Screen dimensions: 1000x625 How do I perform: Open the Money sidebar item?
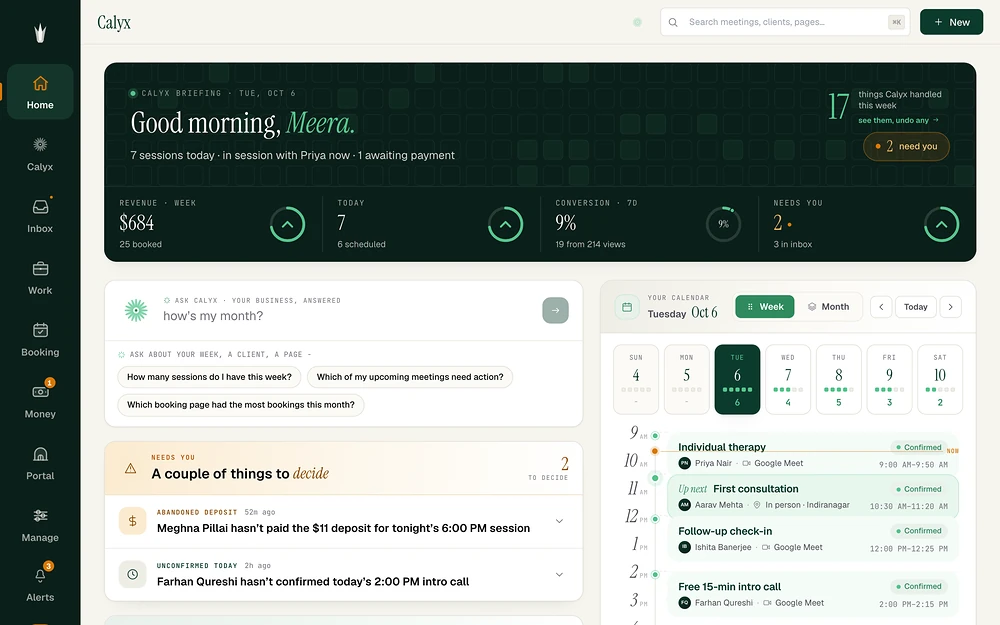40,401
